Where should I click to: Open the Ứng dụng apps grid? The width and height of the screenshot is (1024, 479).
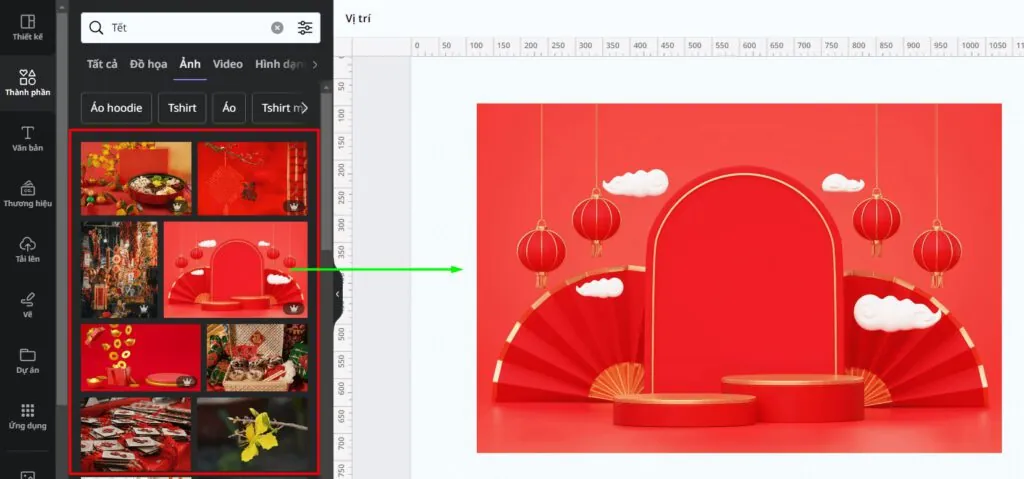point(27,416)
